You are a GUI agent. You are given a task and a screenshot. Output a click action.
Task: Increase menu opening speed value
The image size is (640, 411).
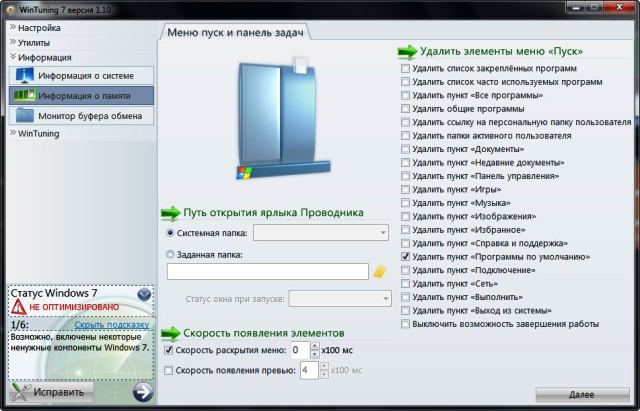pos(315,346)
